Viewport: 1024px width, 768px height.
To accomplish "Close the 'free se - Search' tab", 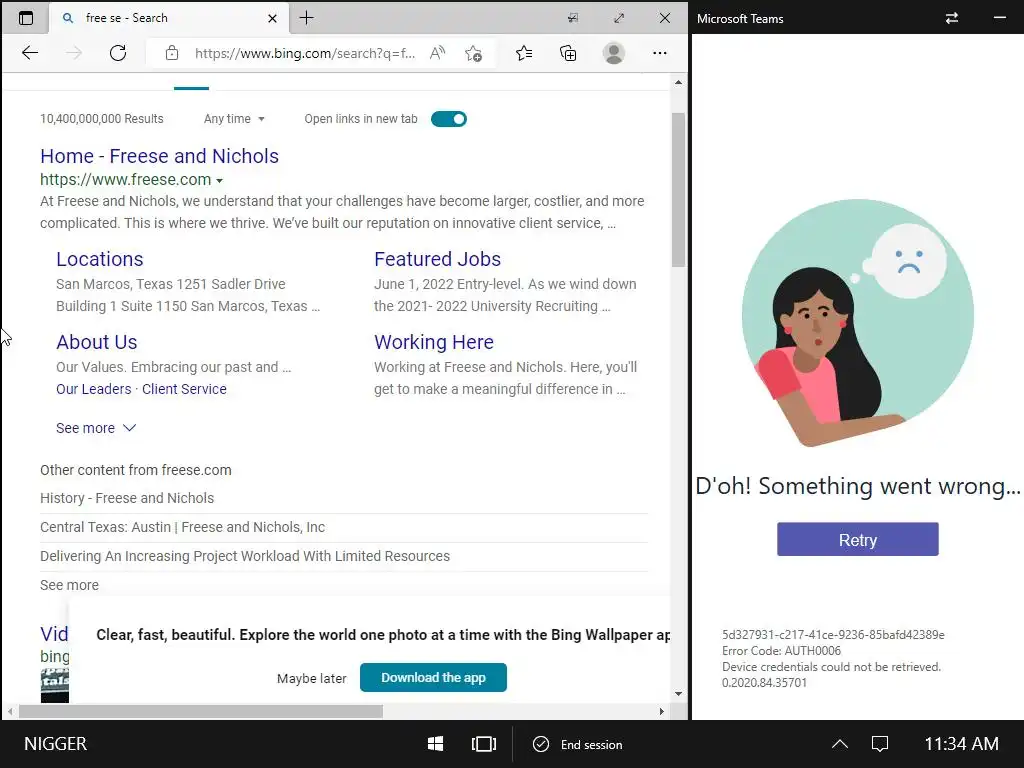I will 272,18.
